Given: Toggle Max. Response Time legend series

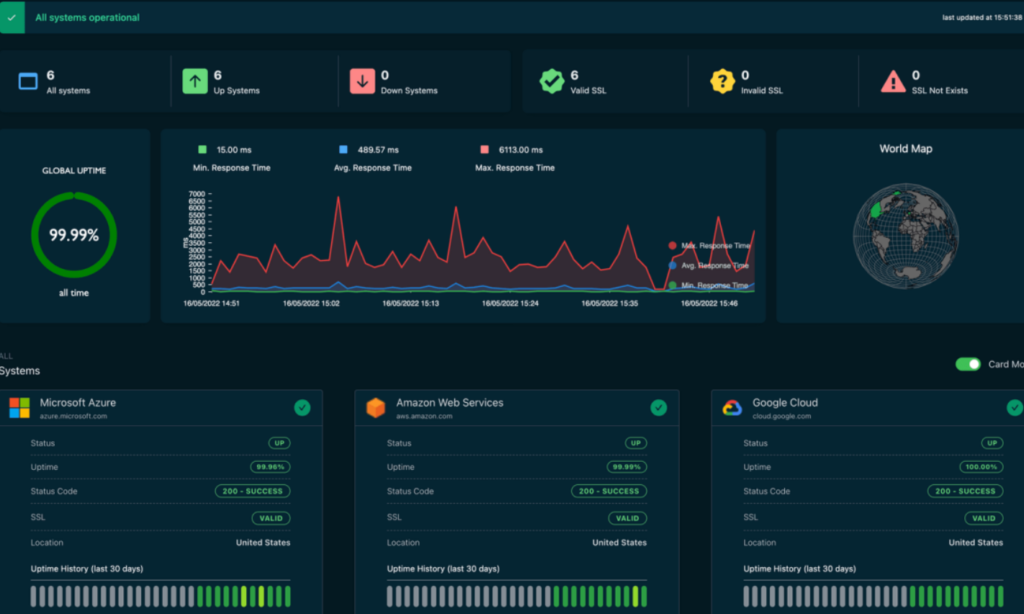Looking at the screenshot, I should click(x=714, y=245).
